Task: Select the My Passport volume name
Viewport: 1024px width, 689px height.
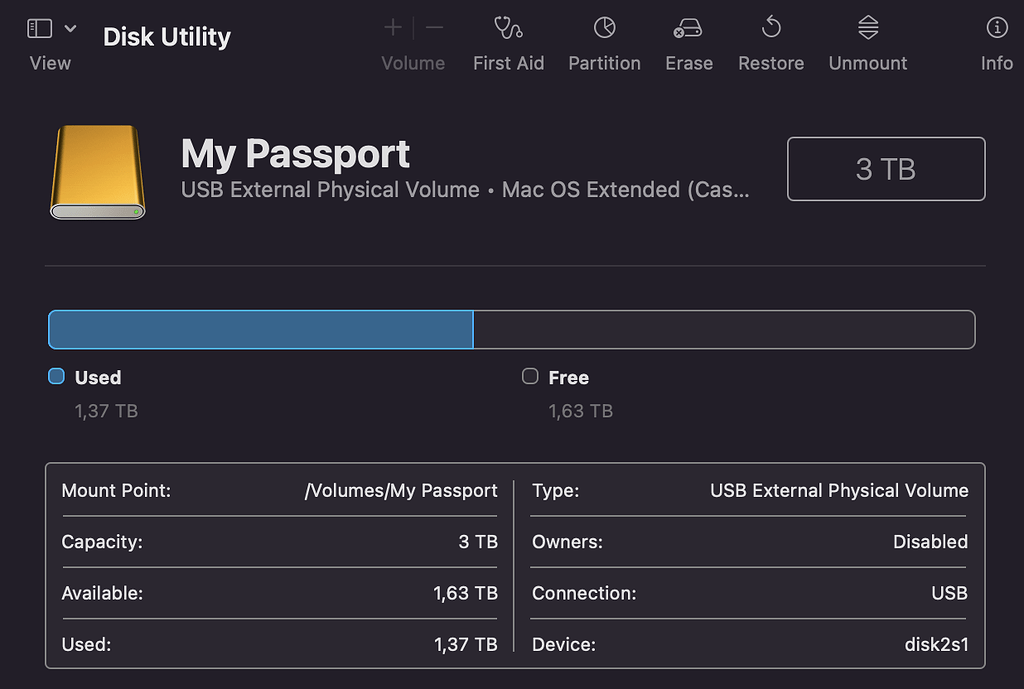Action: pyautogui.click(x=294, y=153)
